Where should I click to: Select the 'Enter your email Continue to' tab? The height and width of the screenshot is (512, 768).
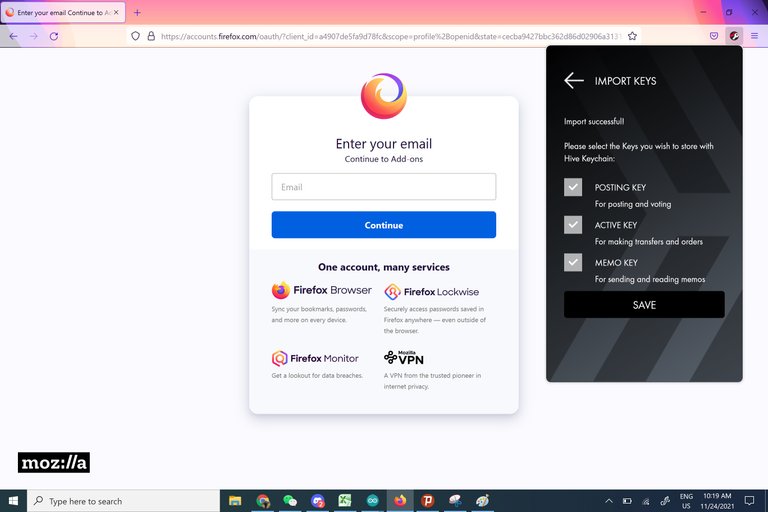click(x=63, y=13)
